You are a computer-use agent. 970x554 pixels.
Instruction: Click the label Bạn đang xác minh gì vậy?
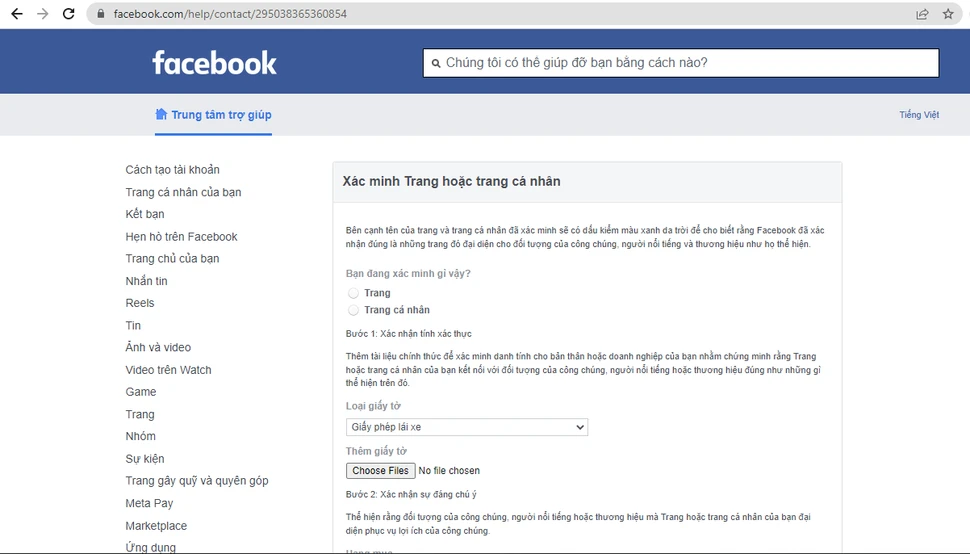pos(408,273)
